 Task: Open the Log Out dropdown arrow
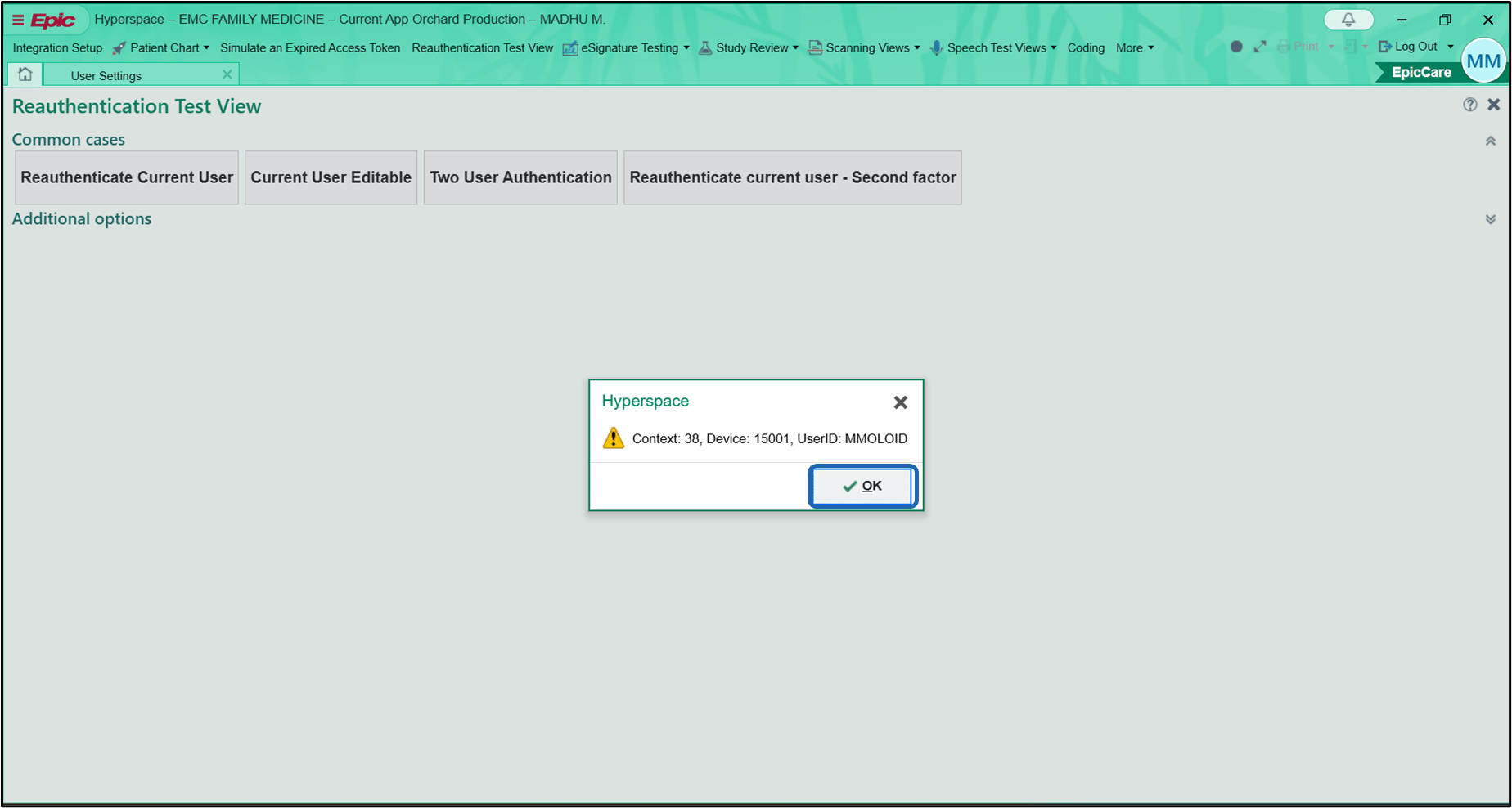coord(1451,47)
